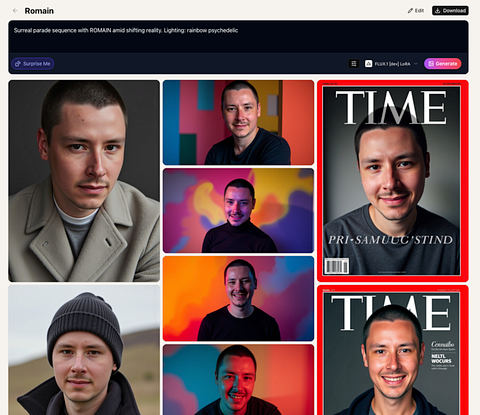Select the smiling portrait on the orange psychedelic background

(x=238, y=299)
